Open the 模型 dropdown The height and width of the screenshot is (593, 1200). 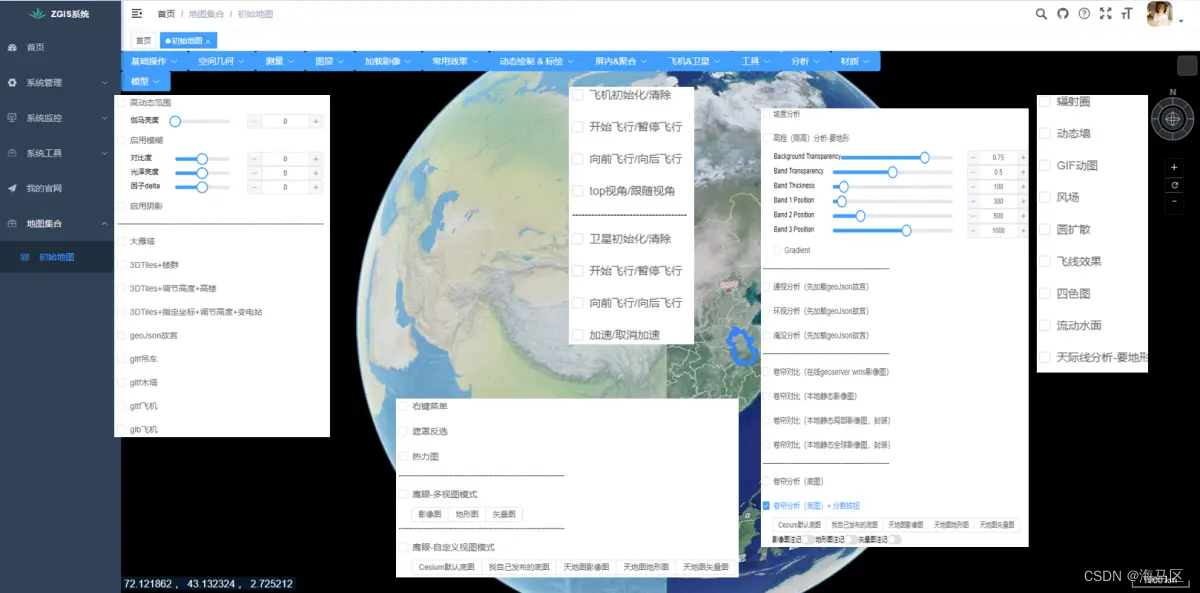(145, 81)
